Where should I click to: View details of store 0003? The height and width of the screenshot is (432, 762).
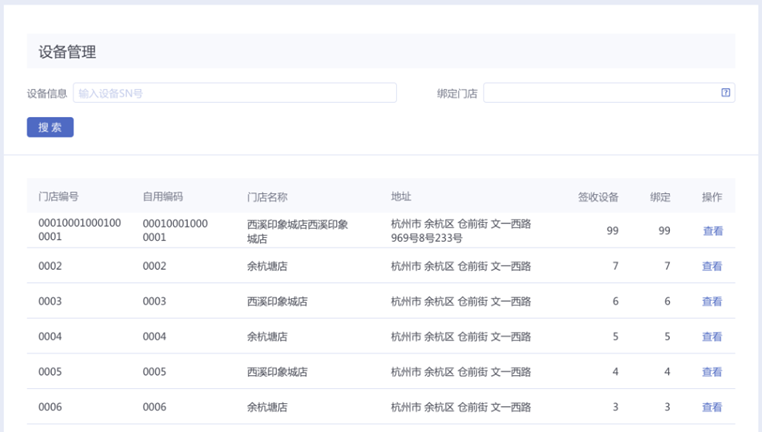pyautogui.click(x=712, y=301)
